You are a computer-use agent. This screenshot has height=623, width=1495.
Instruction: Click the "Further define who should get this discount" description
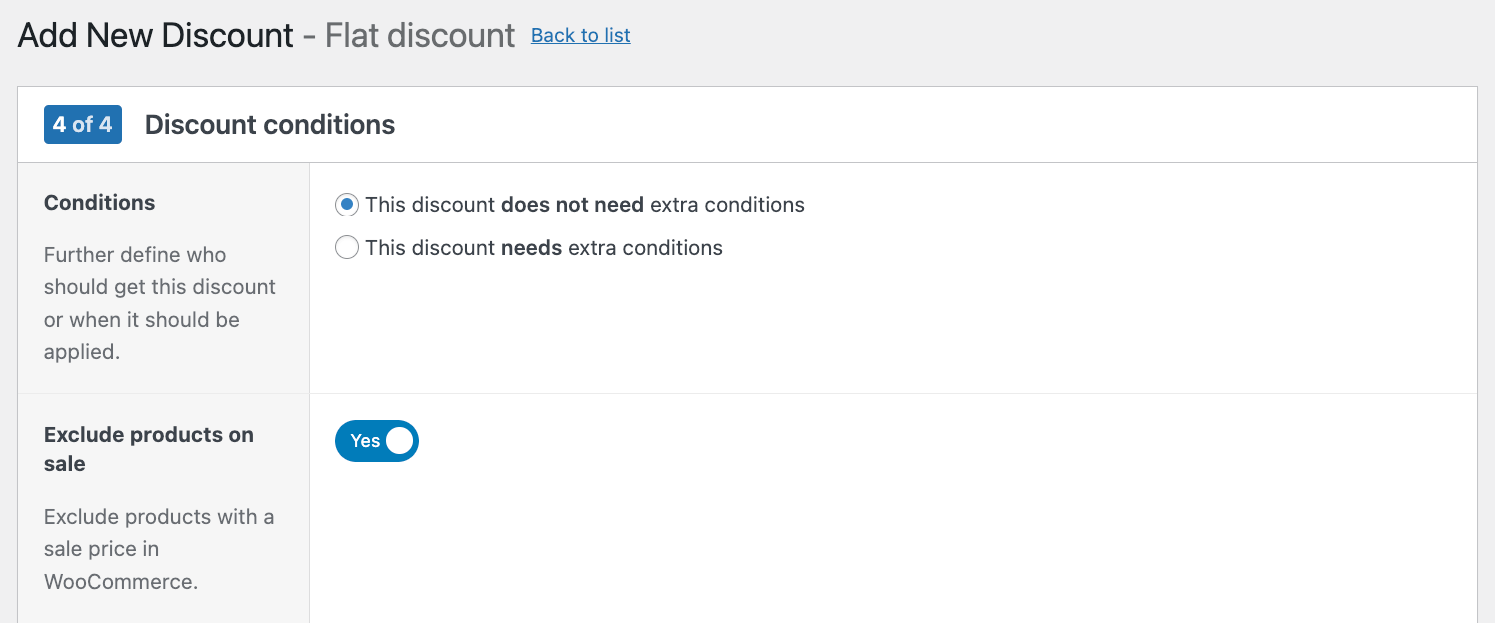click(160, 303)
